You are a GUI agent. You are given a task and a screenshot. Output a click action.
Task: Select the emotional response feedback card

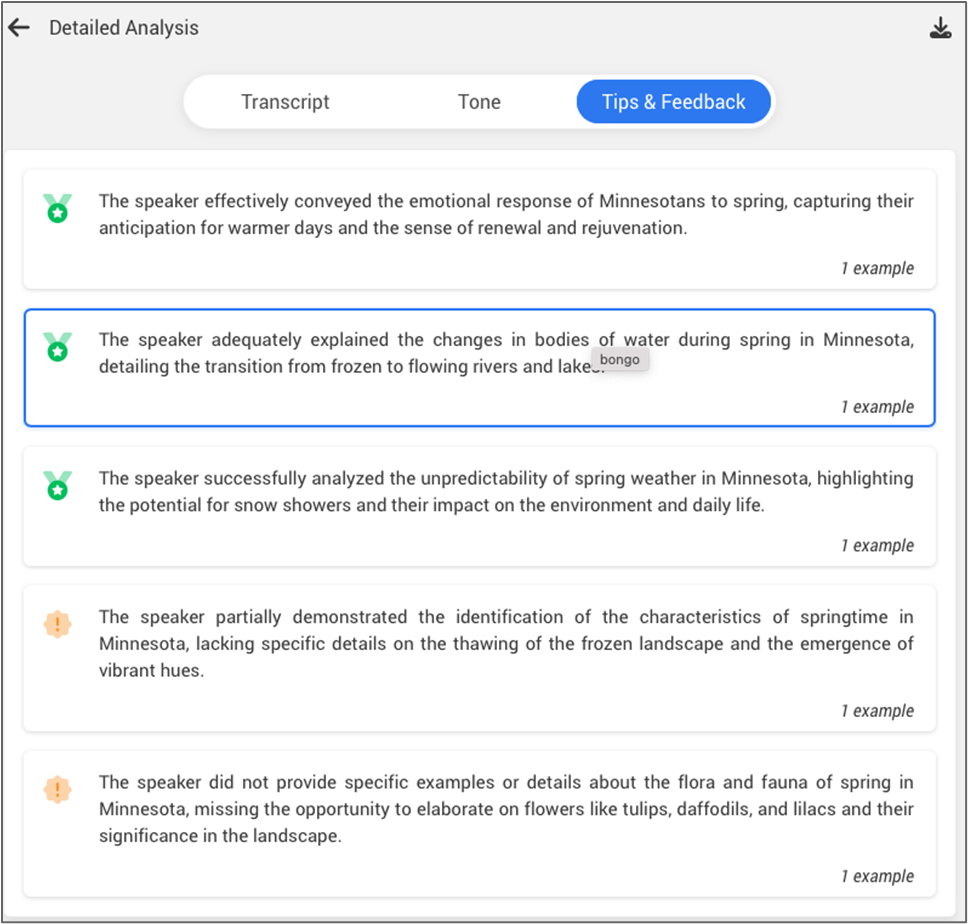480,229
